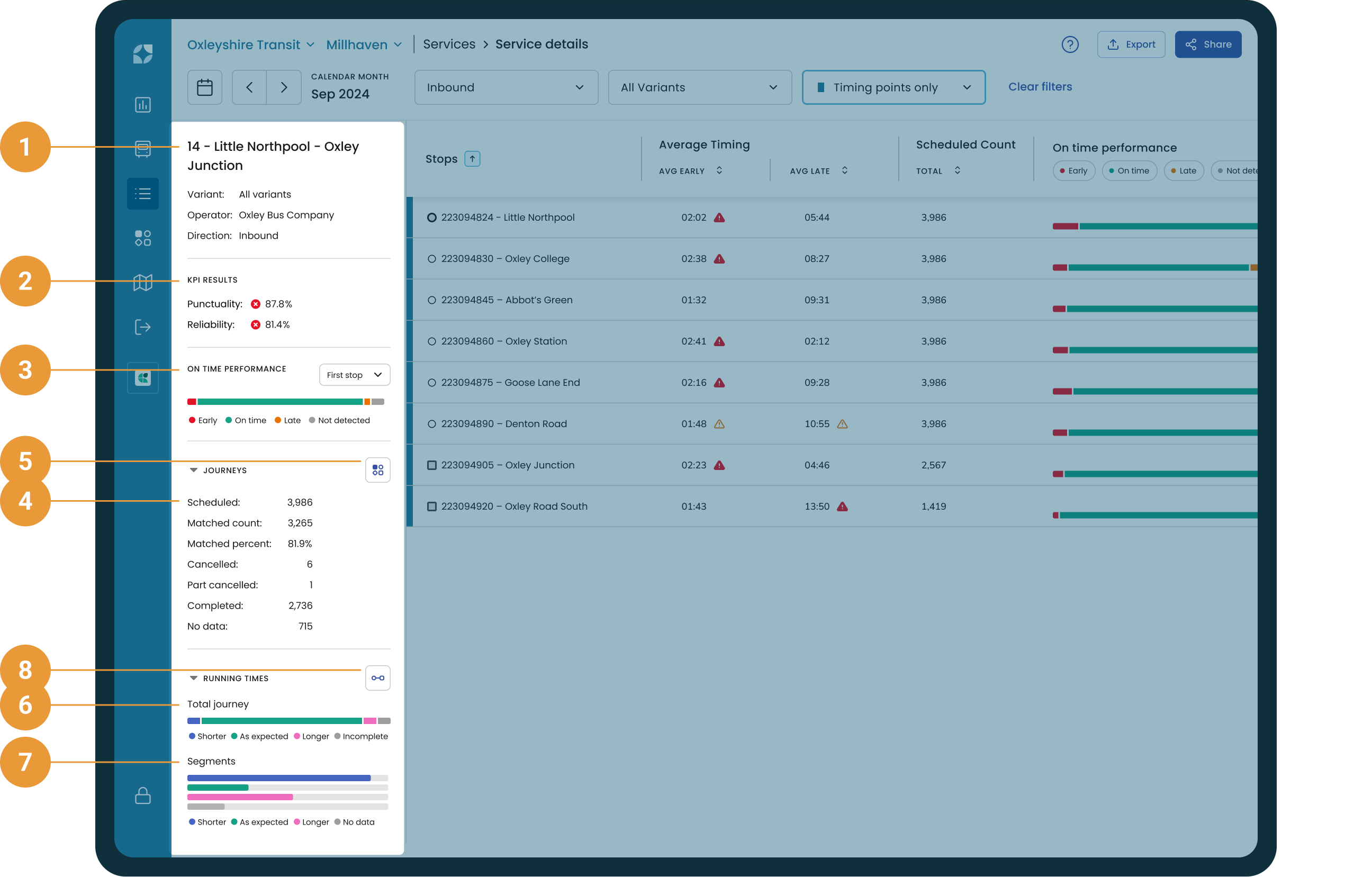Click the Share button

1207,44
